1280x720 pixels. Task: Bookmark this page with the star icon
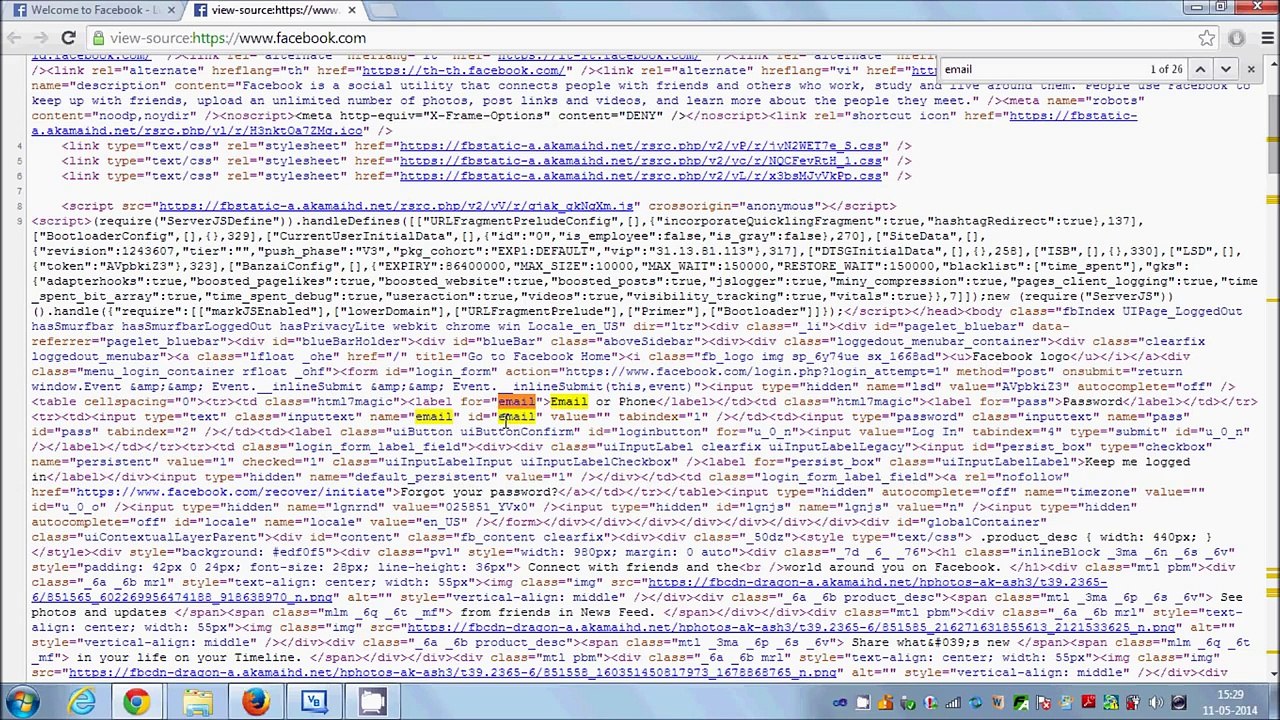[1207, 38]
